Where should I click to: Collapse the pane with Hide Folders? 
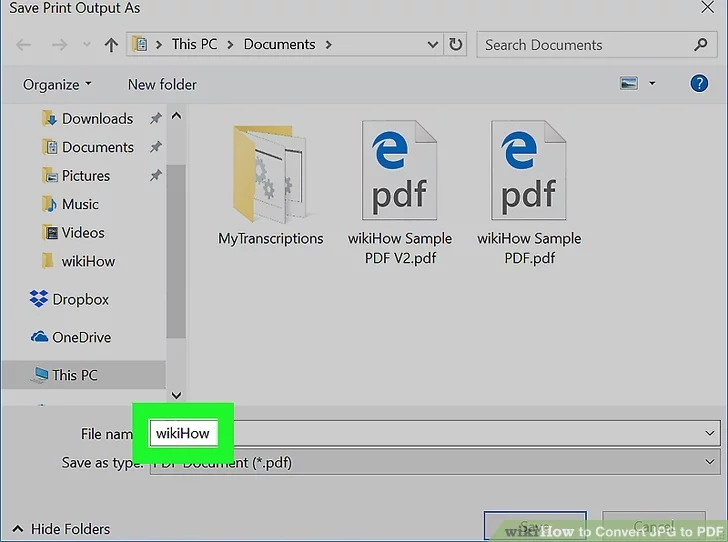tap(61, 529)
